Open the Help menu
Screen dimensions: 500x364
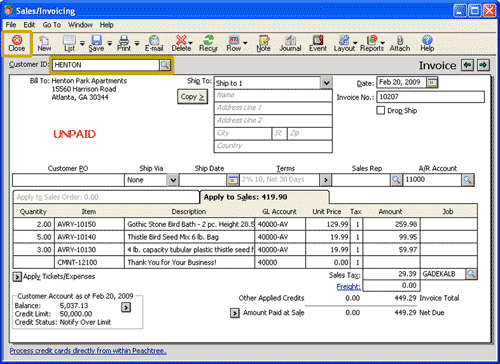[106, 25]
